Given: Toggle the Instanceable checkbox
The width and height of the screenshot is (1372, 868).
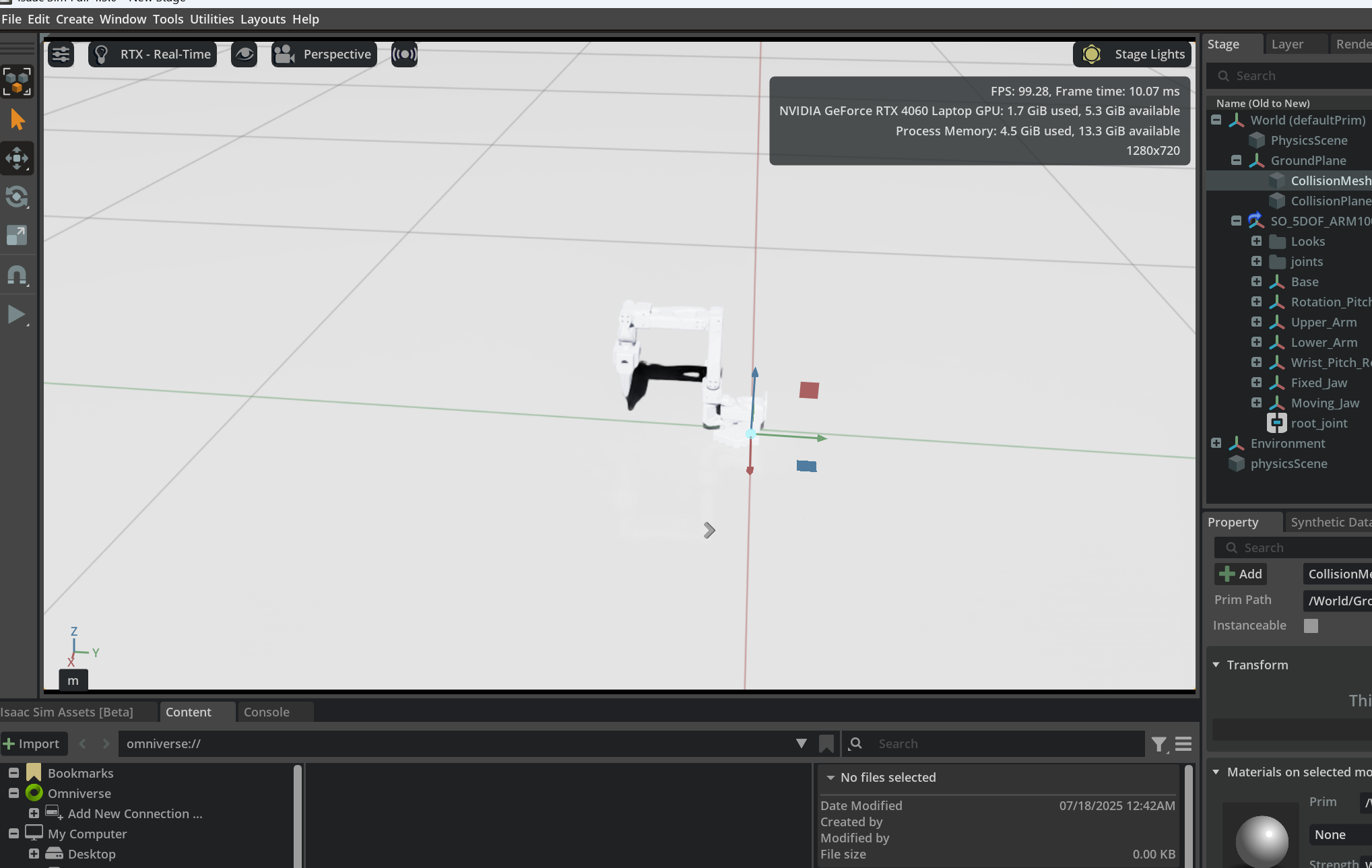Looking at the screenshot, I should pos(1311,626).
